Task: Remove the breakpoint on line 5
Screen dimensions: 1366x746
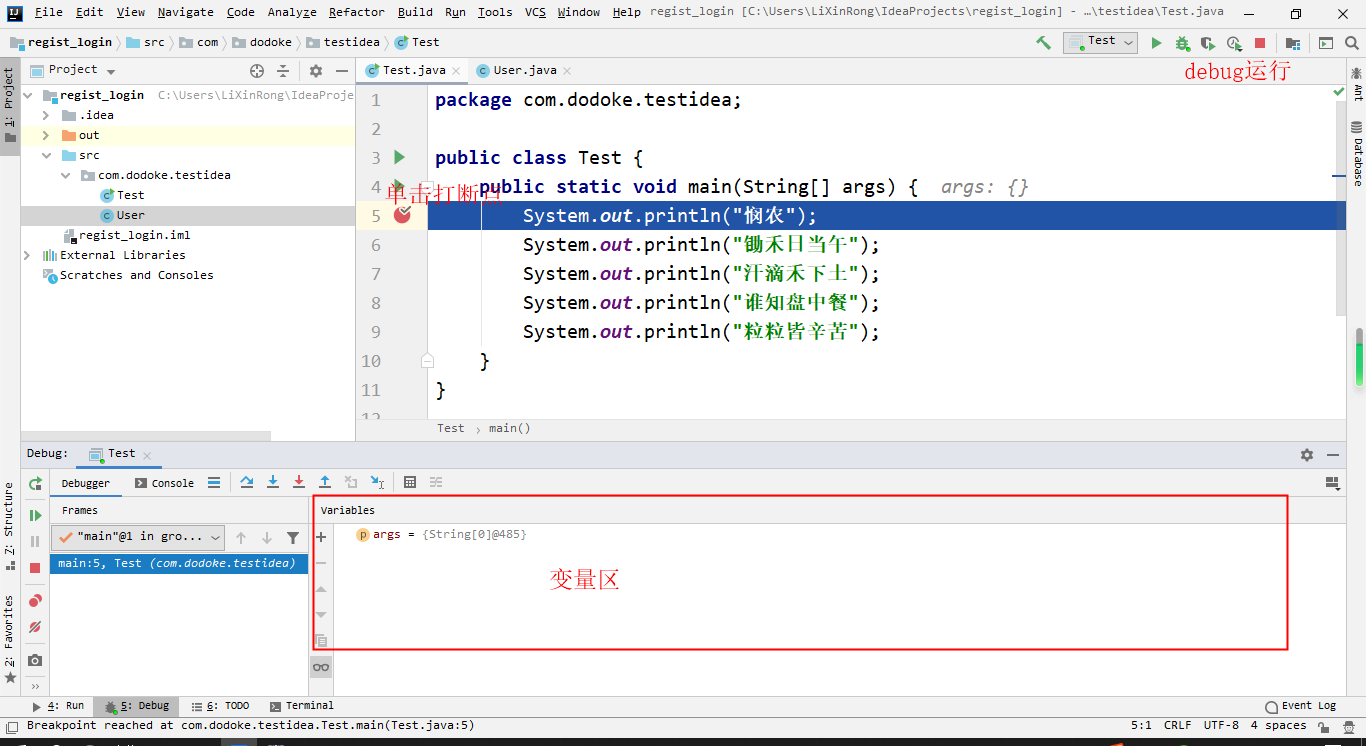Action: click(403, 214)
